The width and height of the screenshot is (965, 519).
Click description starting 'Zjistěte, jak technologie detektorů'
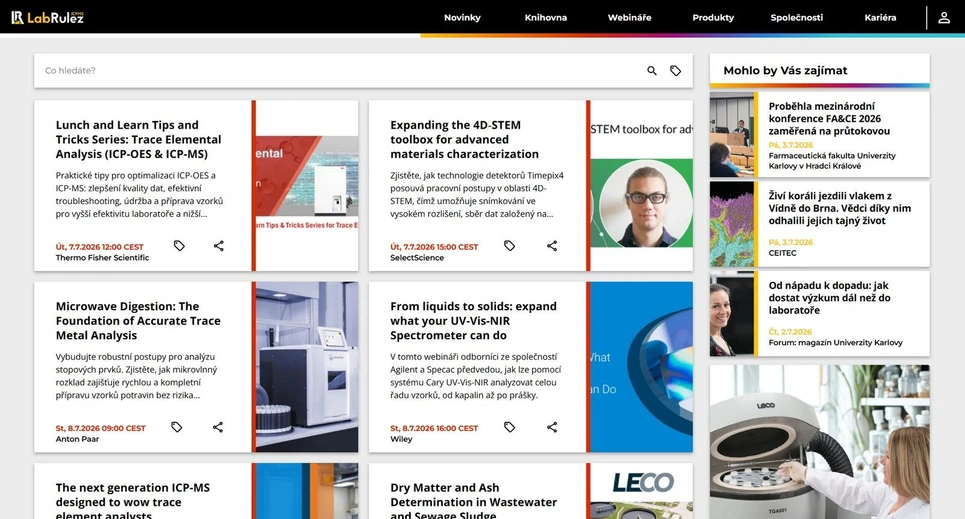(x=477, y=195)
